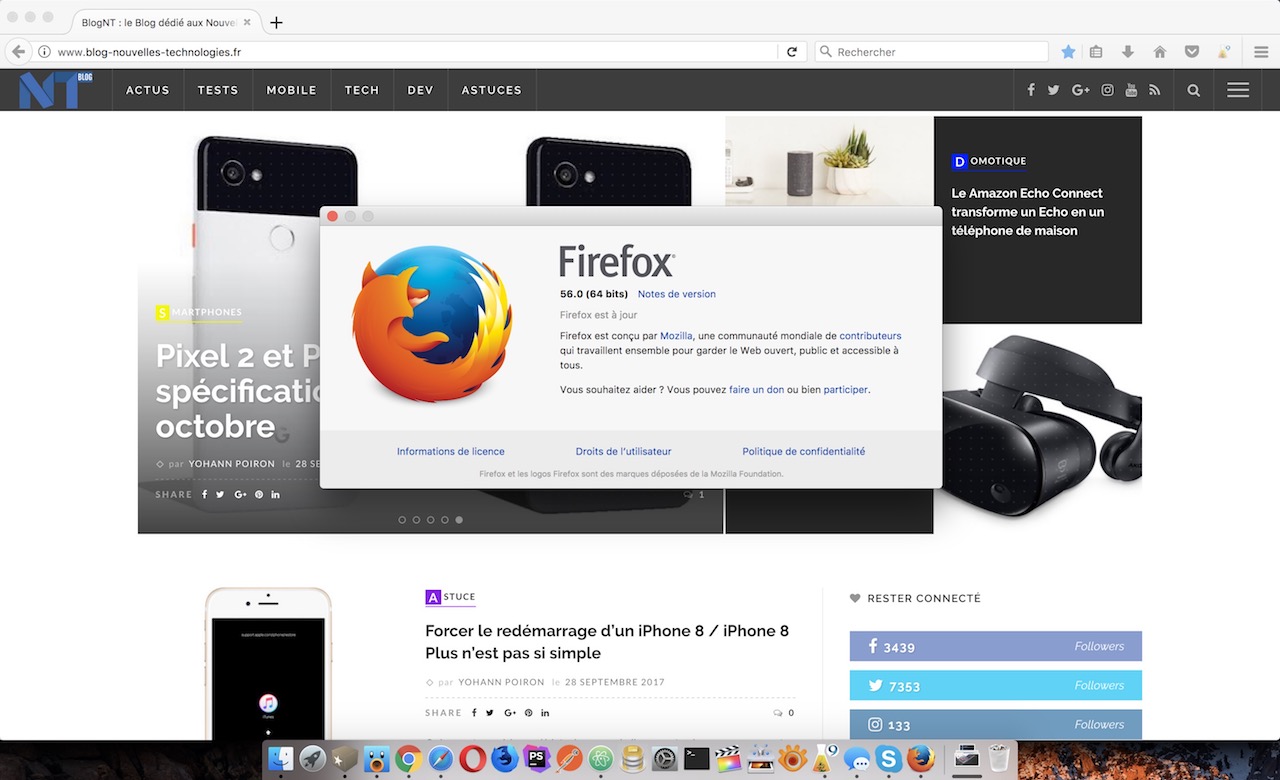The image size is (1280, 780).
Task: Open the site search magnifier icon
Action: 1193,90
